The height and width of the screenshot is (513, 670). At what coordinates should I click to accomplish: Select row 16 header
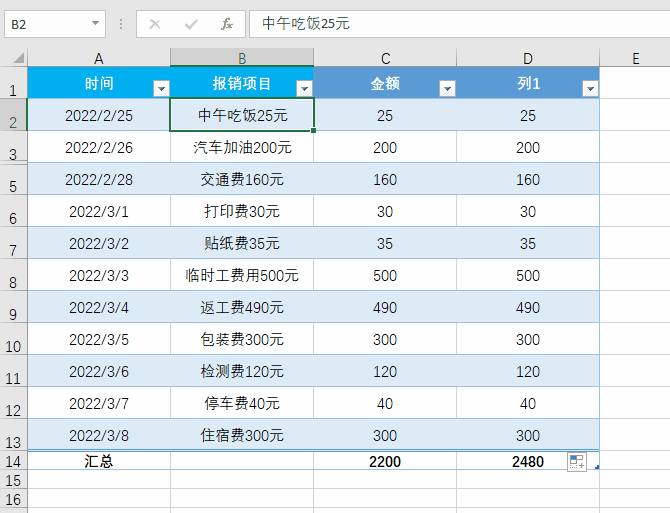13,499
